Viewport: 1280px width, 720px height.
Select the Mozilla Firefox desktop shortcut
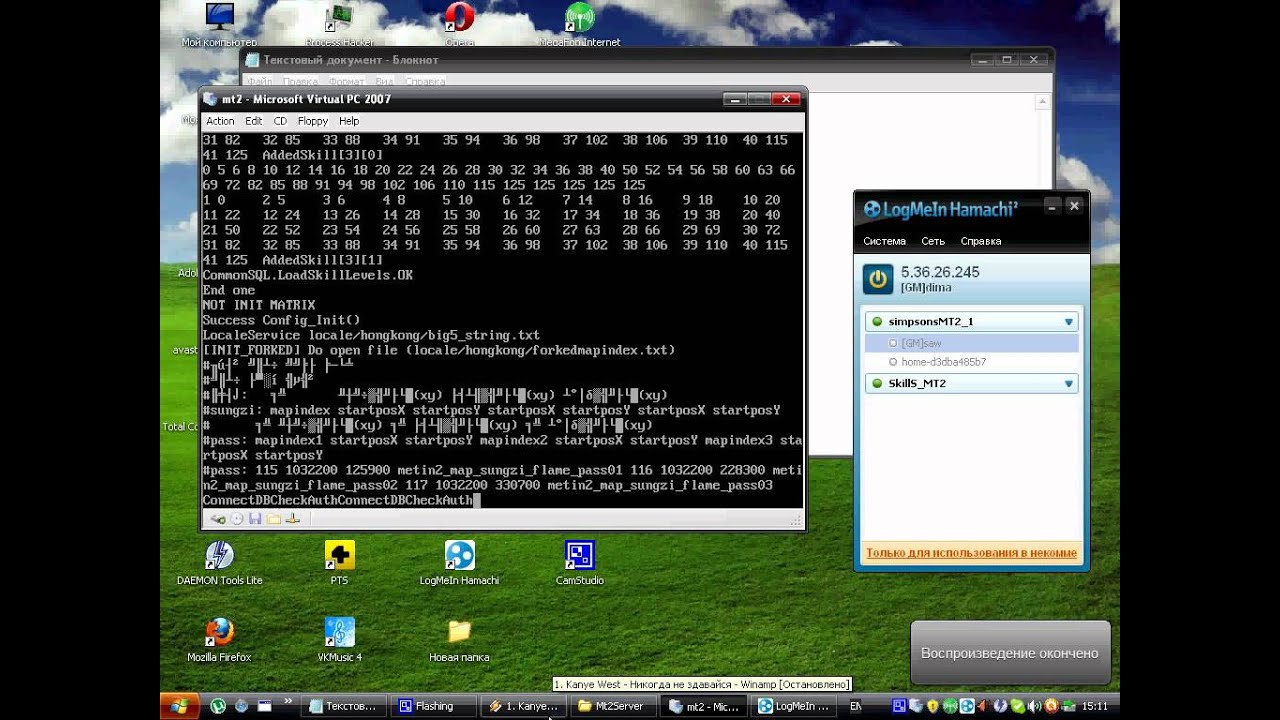[219, 640]
